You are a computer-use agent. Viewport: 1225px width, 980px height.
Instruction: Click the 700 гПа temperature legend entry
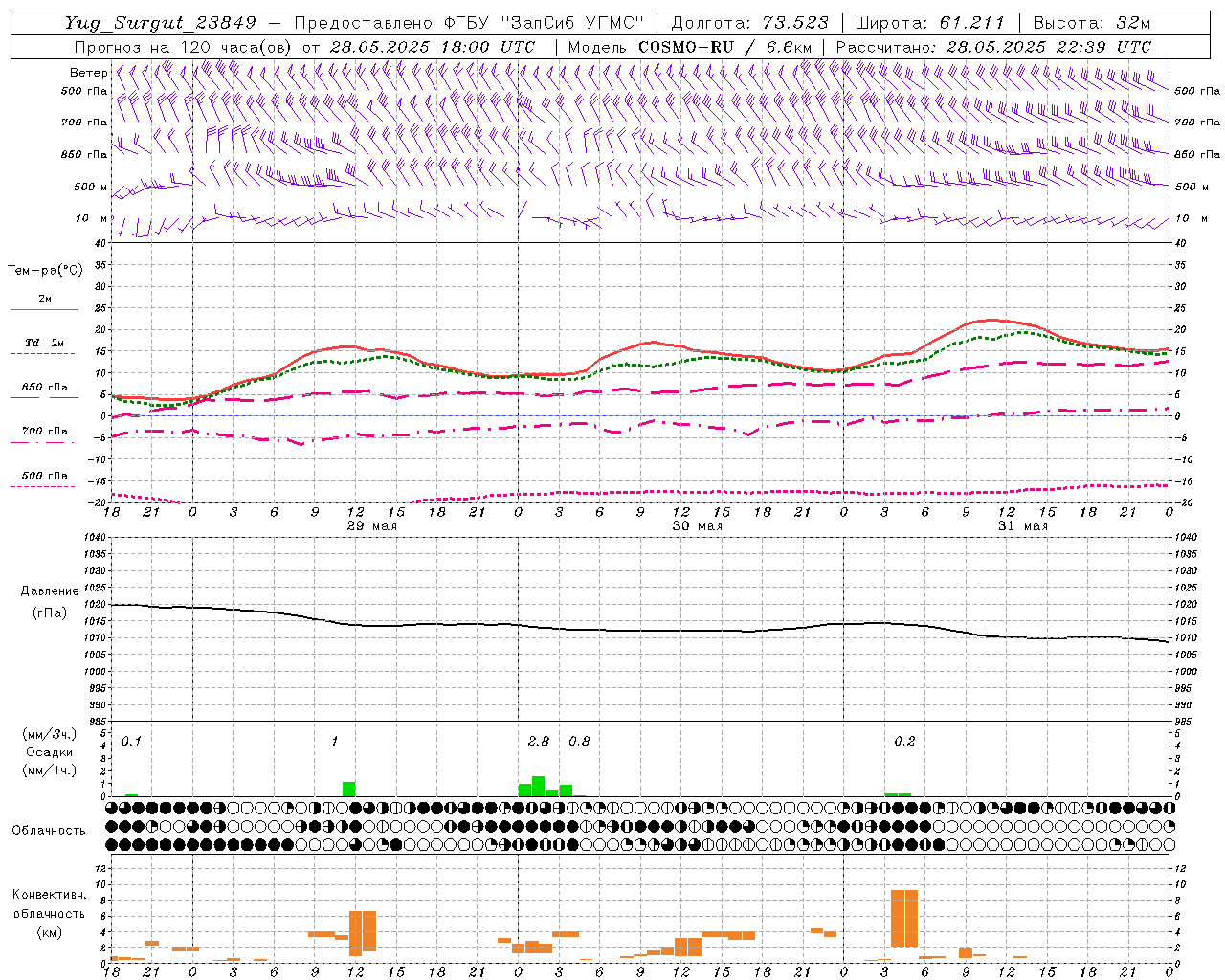pyautogui.click(x=45, y=432)
